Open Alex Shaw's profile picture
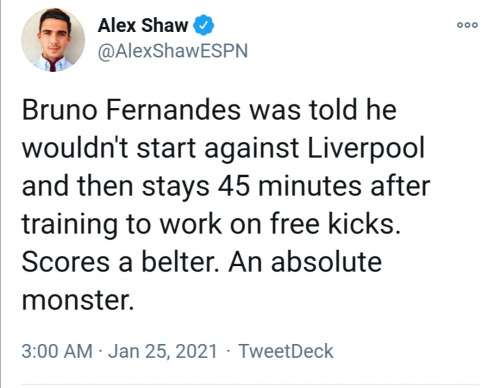Image resolution: width=500 pixels, height=388 pixels. (x=53, y=40)
